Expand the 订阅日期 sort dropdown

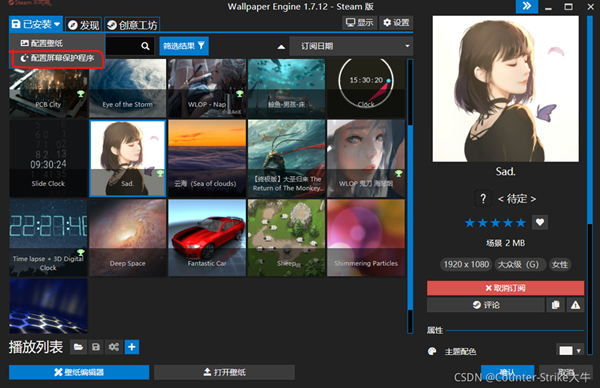click(x=351, y=46)
